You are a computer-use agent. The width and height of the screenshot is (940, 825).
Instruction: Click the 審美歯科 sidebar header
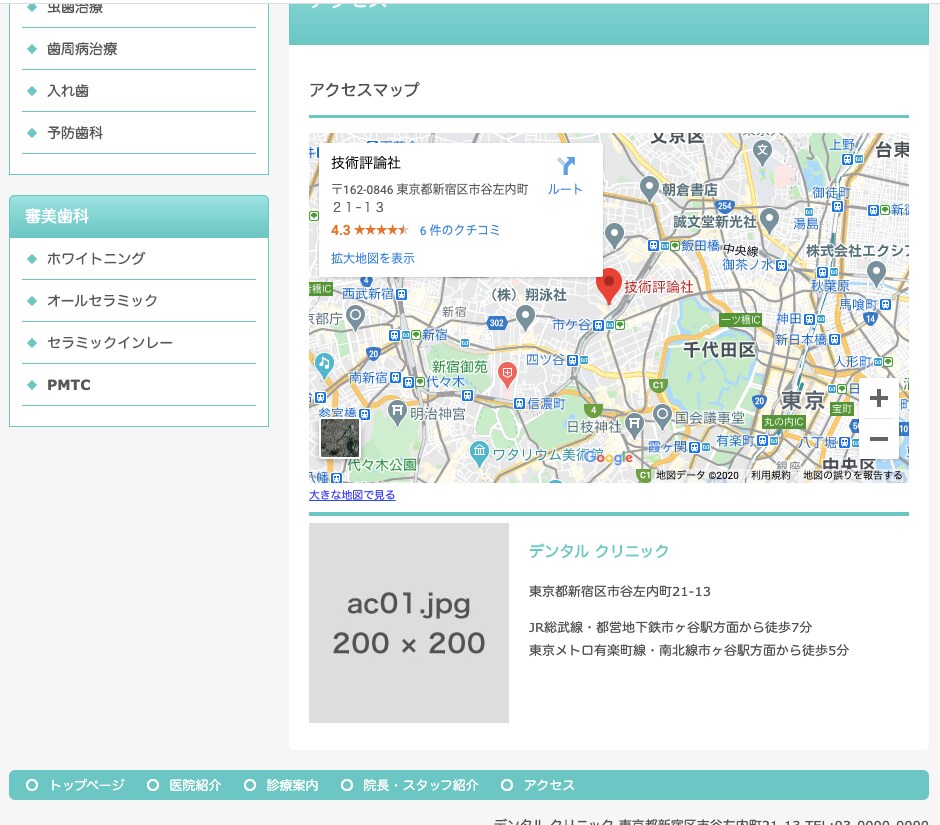(138, 216)
